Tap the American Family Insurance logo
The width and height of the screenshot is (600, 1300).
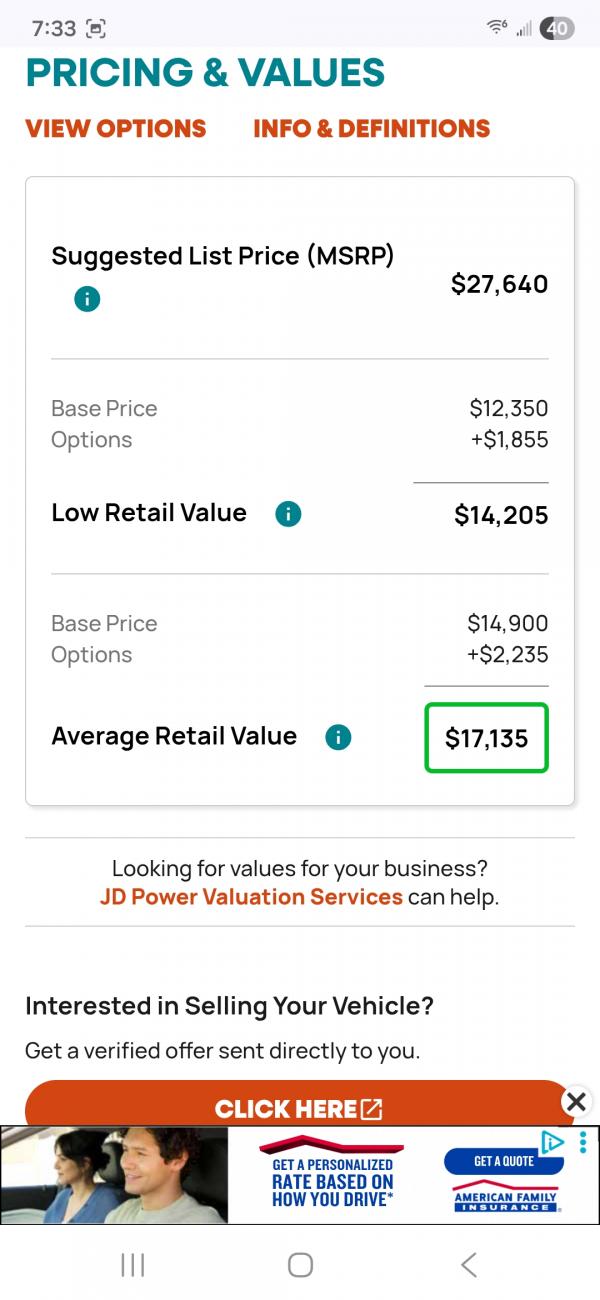(505, 1200)
